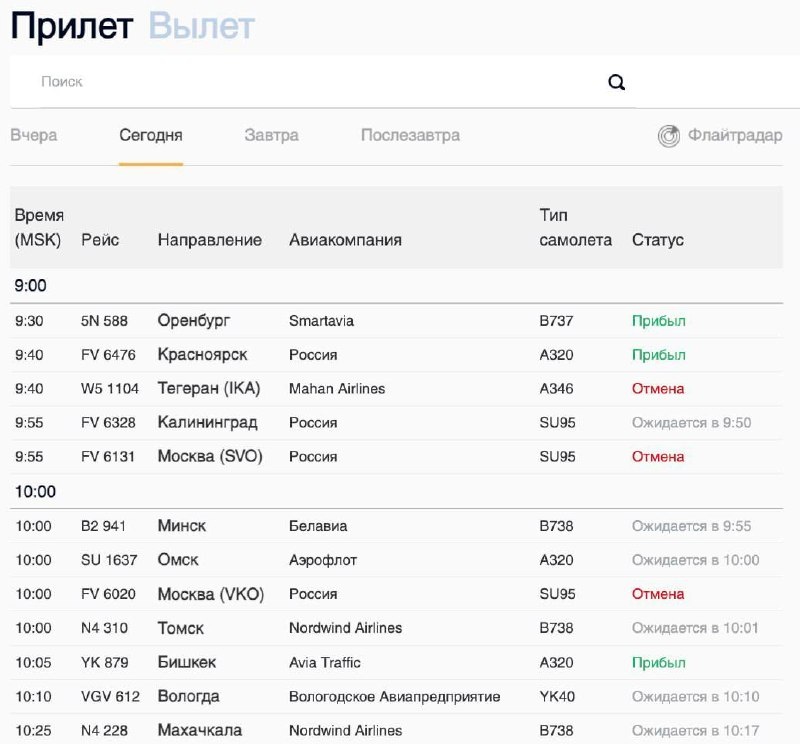Open the Флайтрадар link
Viewport: 800px width, 744px height.
point(735,135)
